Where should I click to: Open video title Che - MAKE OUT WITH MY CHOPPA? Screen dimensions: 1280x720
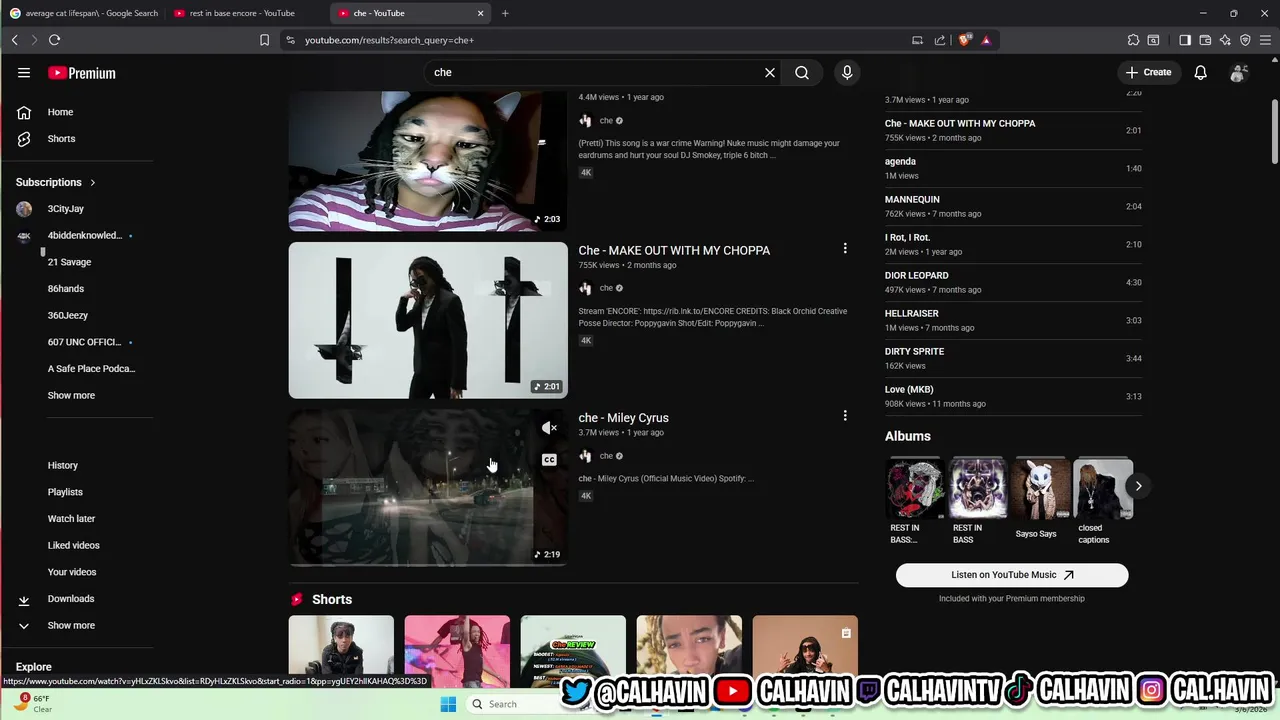click(x=674, y=250)
